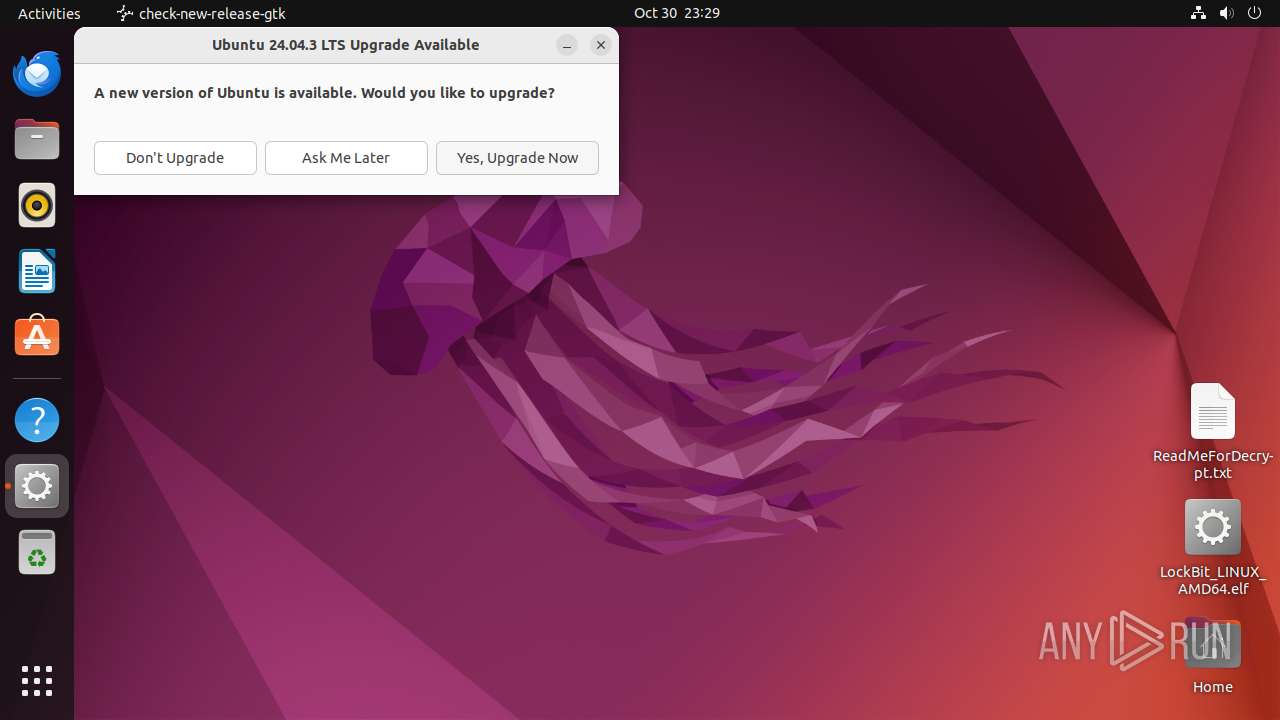The width and height of the screenshot is (1280, 720).
Task: Open the Files manager in dock
Action: coord(37,139)
